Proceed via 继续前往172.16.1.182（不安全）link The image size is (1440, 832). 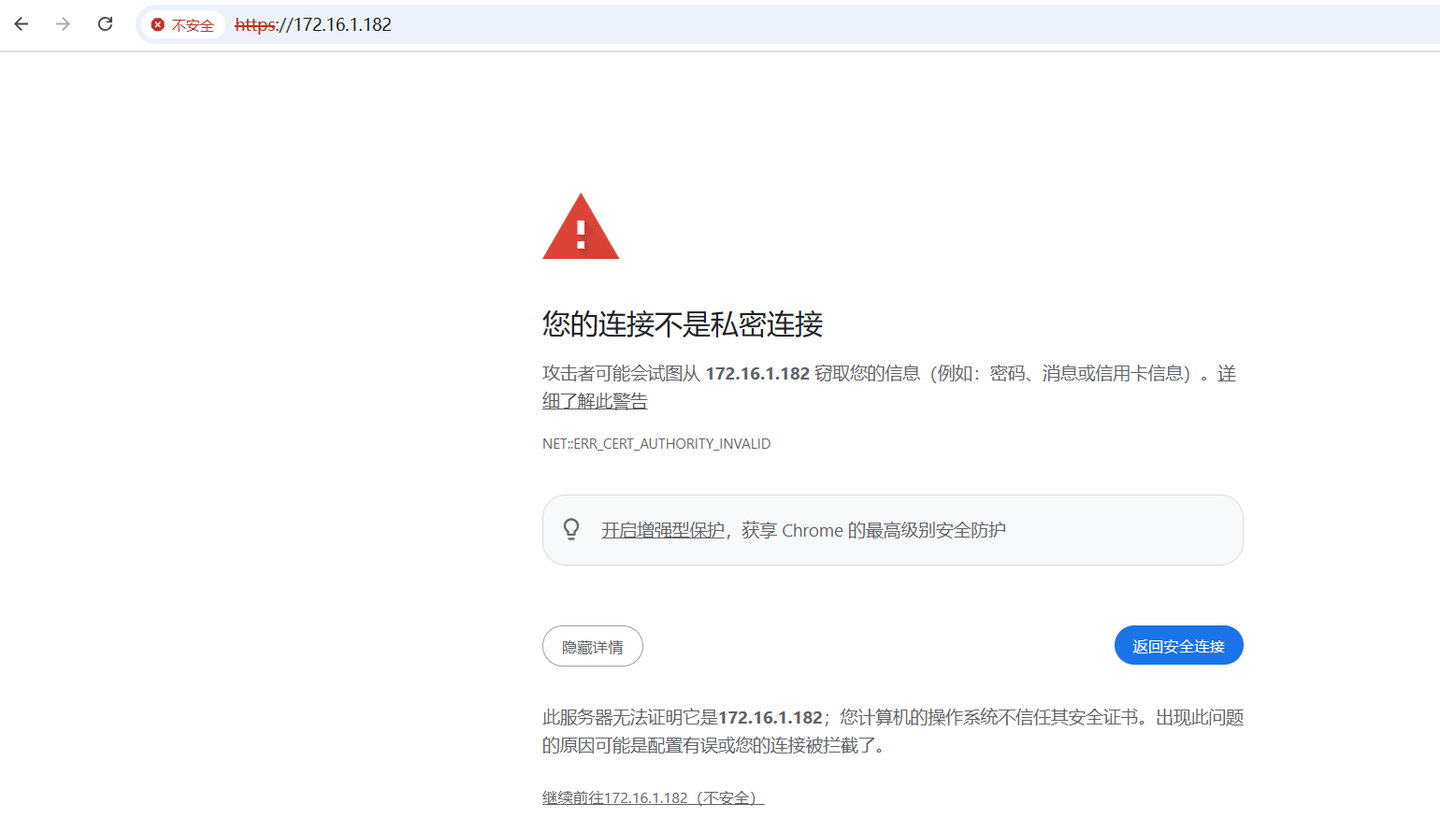click(x=653, y=798)
